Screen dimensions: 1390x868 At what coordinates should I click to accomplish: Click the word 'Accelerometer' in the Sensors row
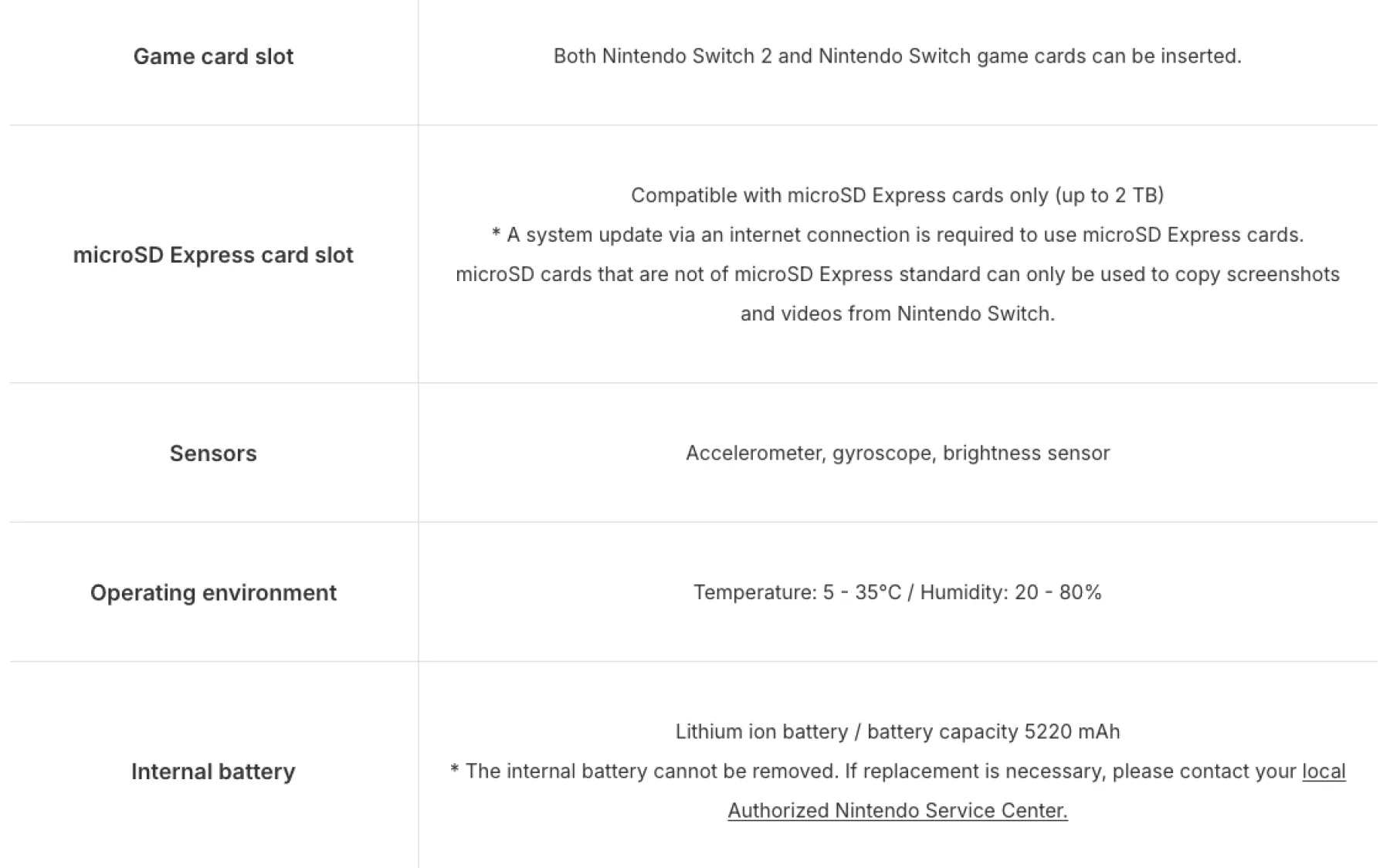(x=756, y=453)
